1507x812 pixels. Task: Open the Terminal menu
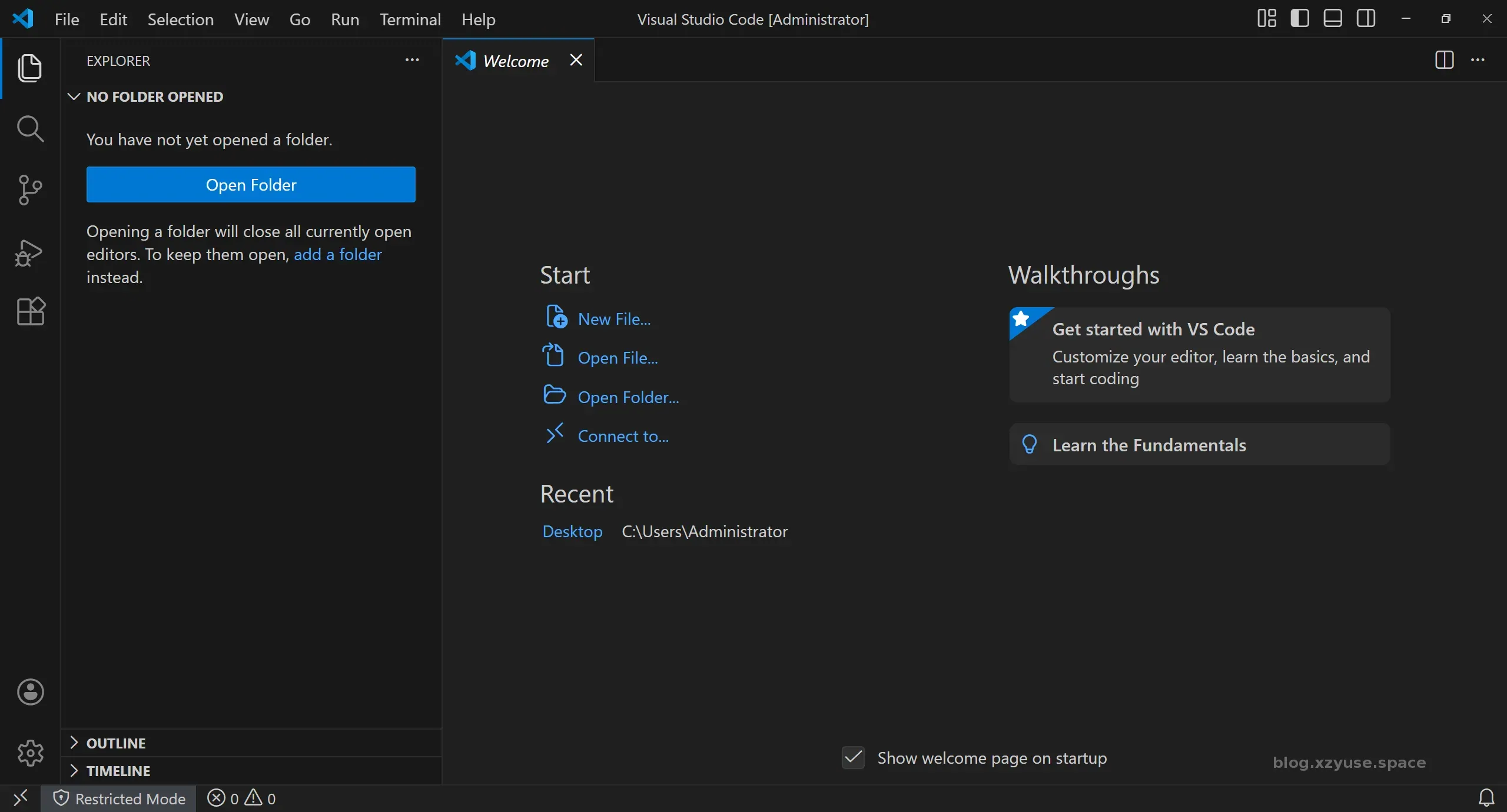pos(410,19)
